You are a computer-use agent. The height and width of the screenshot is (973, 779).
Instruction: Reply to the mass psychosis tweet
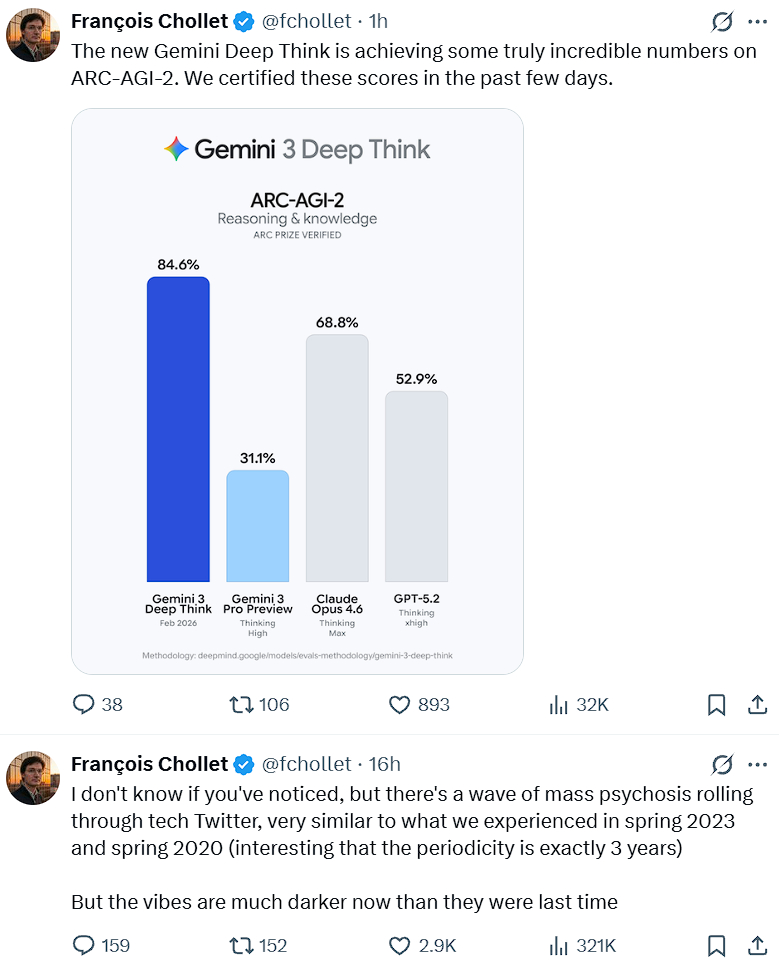pos(84,945)
